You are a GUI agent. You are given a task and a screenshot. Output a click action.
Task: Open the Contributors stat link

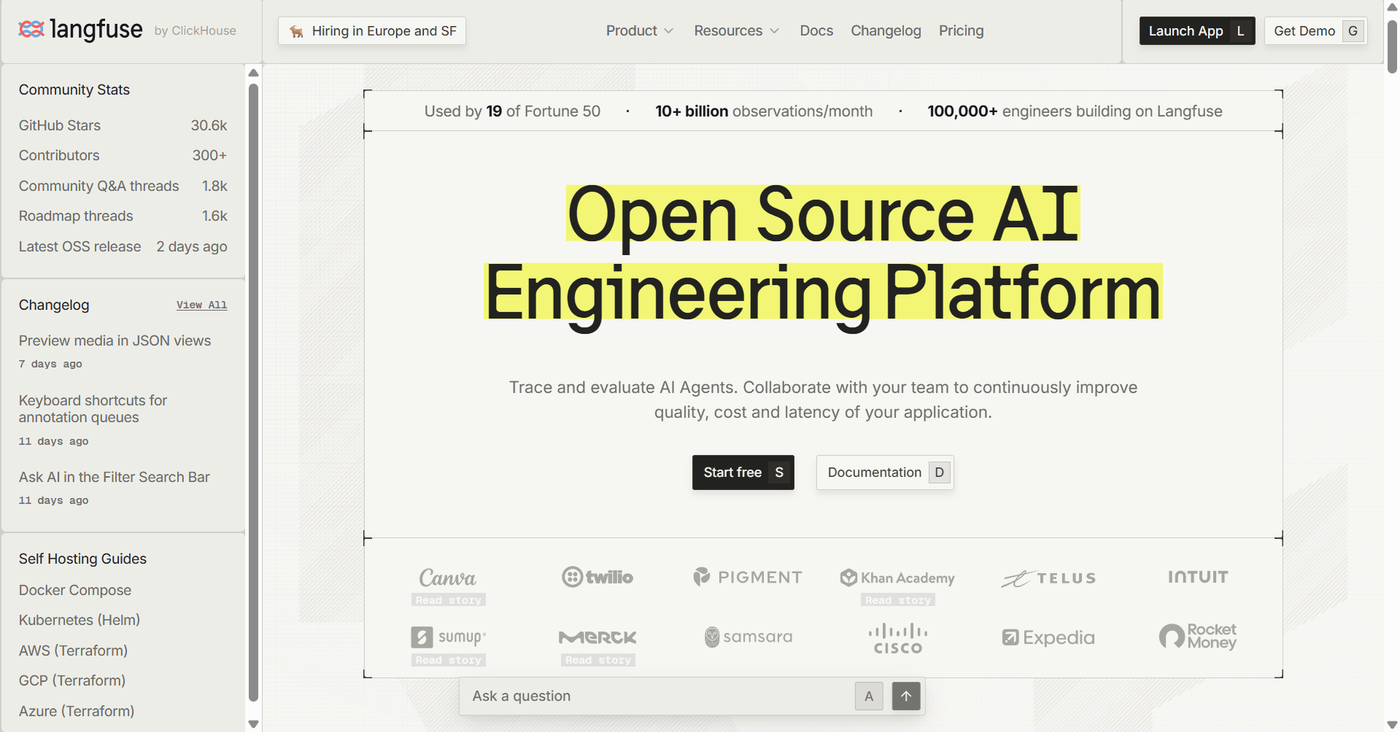pos(123,155)
